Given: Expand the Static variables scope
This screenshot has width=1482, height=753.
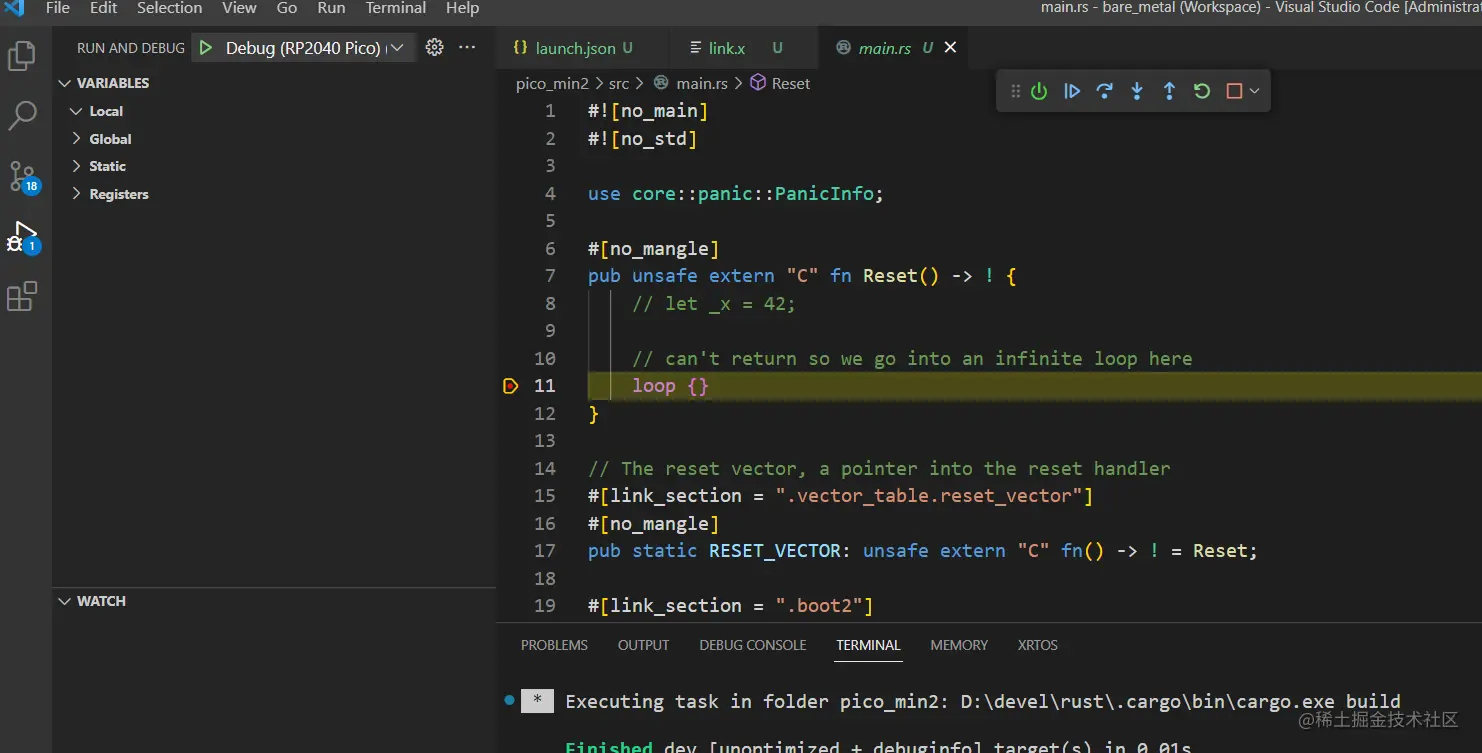Looking at the screenshot, I should click(x=77, y=166).
